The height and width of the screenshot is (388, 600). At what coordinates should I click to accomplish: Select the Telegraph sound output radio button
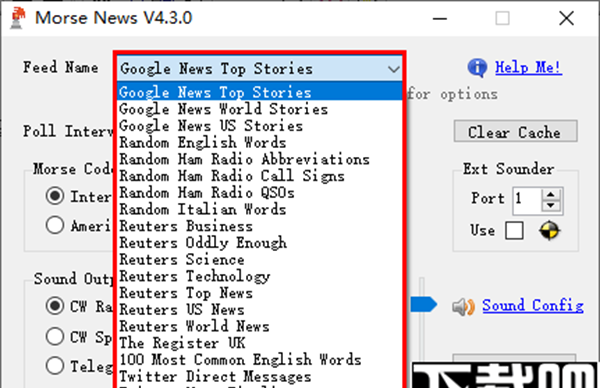click(x=55, y=365)
